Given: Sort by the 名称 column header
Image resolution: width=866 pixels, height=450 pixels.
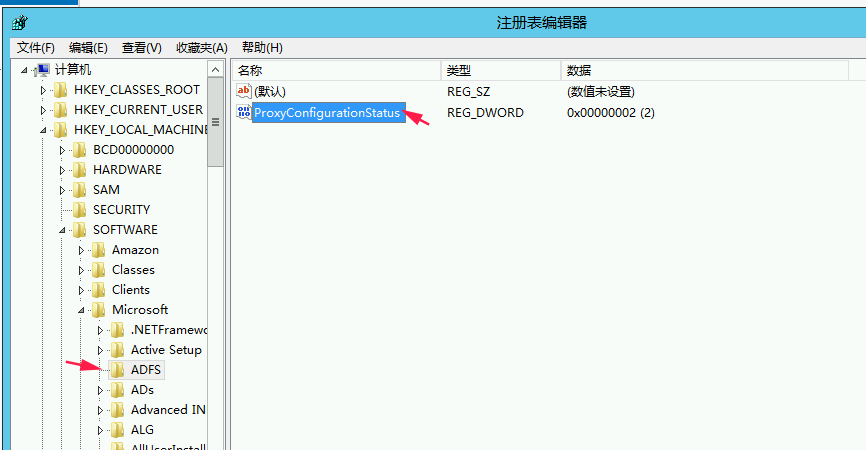Looking at the screenshot, I should click(x=337, y=71).
